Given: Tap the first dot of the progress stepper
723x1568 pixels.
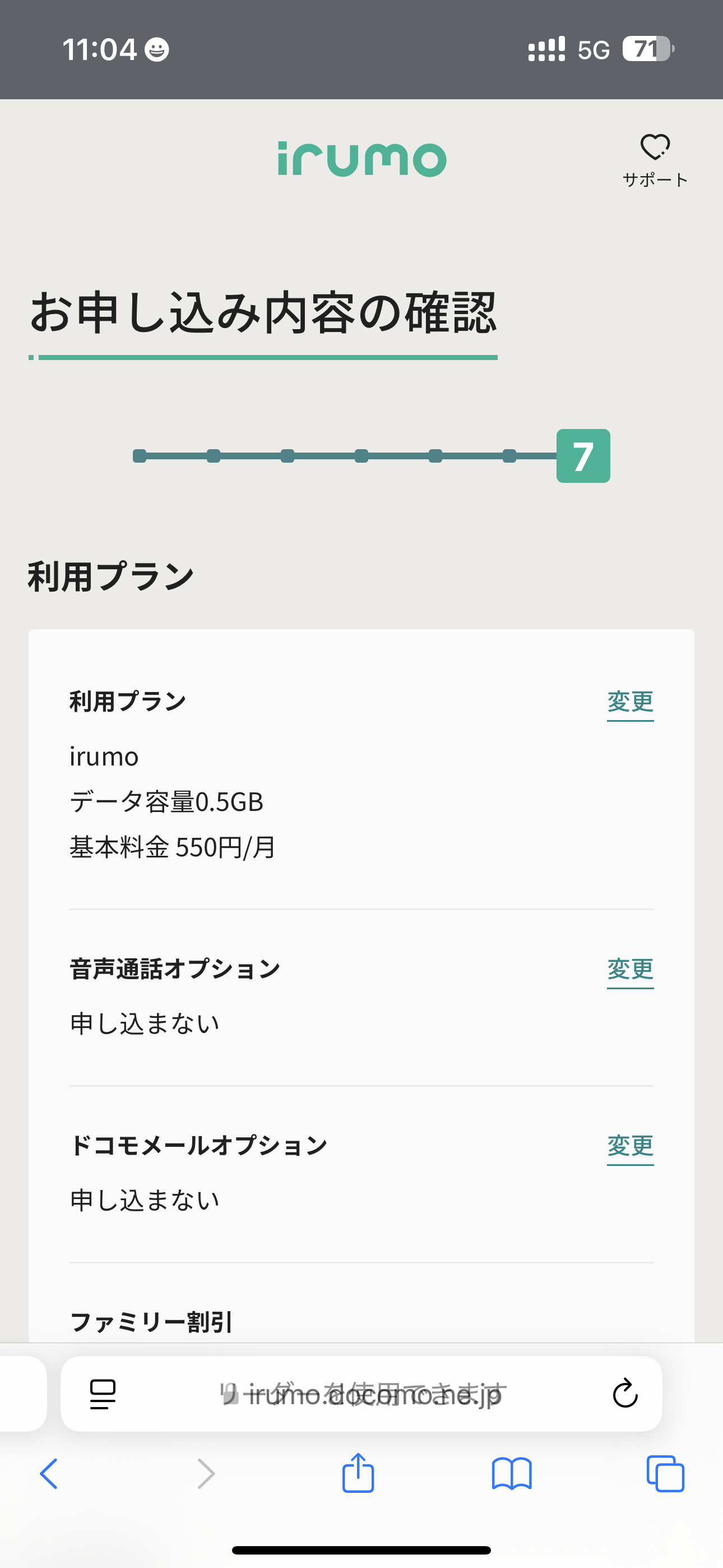Looking at the screenshot, I should [x=140, y=456].
